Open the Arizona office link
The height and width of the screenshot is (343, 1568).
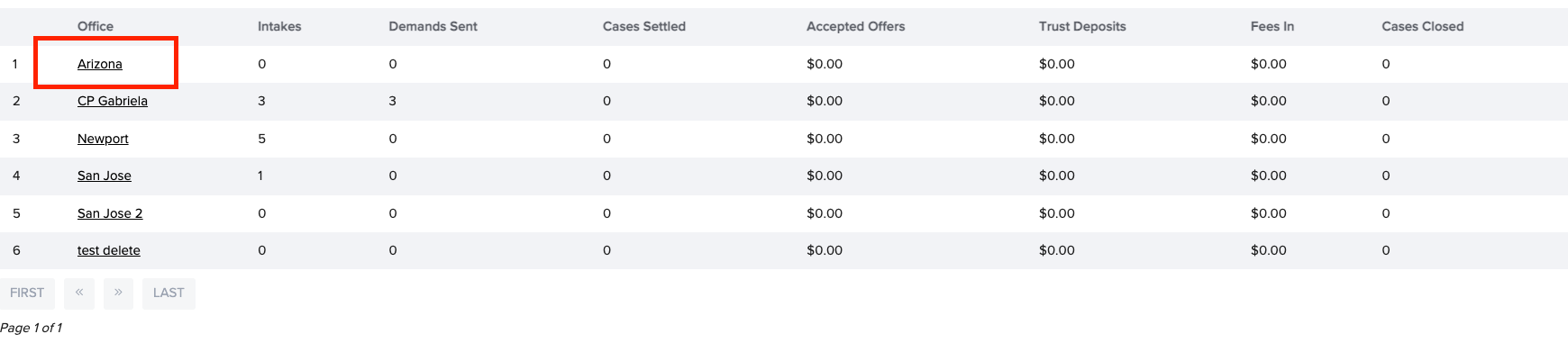coord(99,64)
